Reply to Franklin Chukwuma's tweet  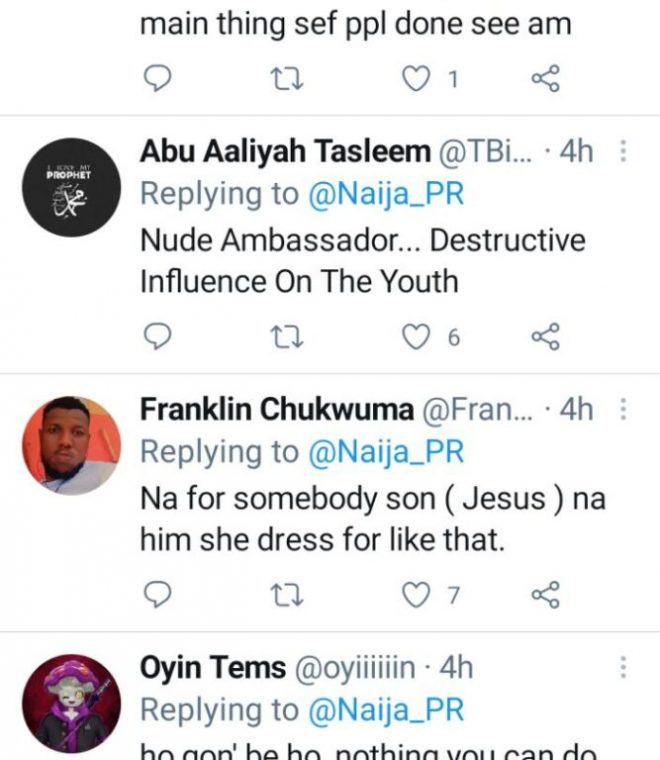(158, 596)
